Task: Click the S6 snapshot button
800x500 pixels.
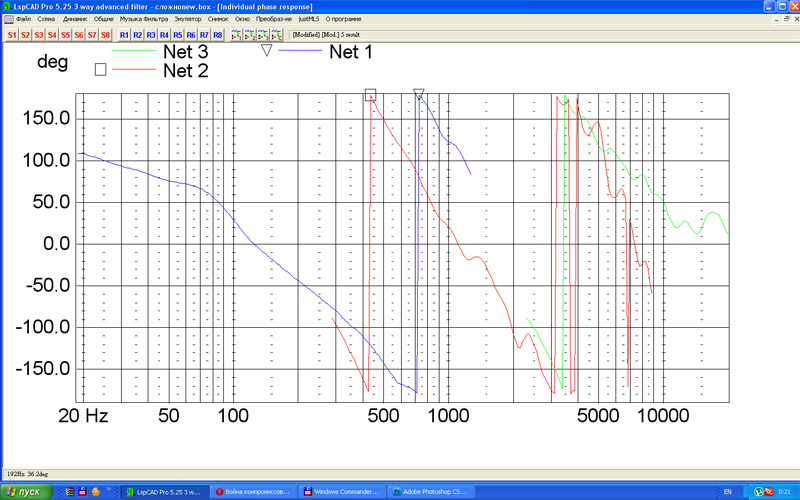Action: [x=79, y=35]
